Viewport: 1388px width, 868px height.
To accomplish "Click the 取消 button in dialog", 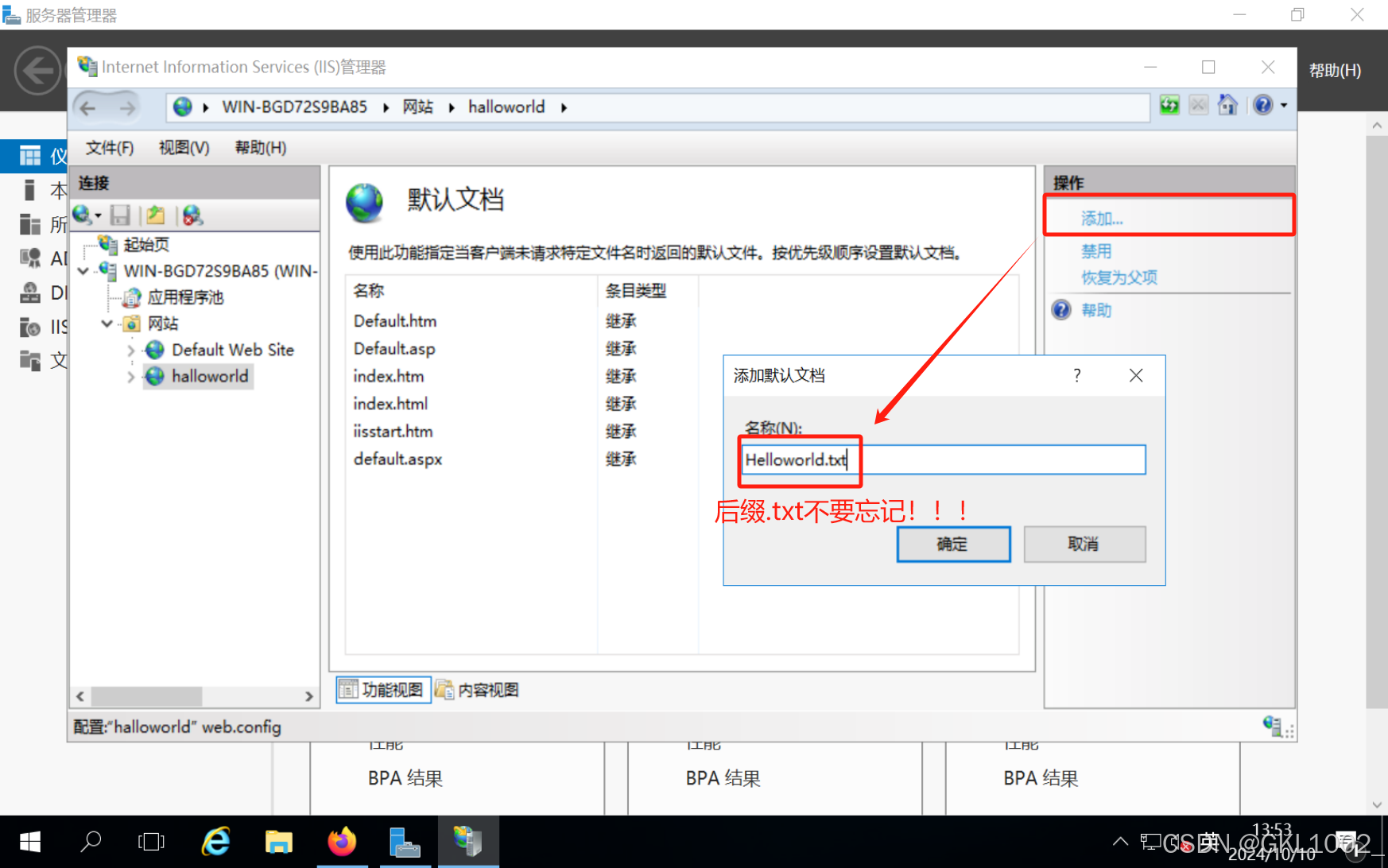I will pos(1084,544).
